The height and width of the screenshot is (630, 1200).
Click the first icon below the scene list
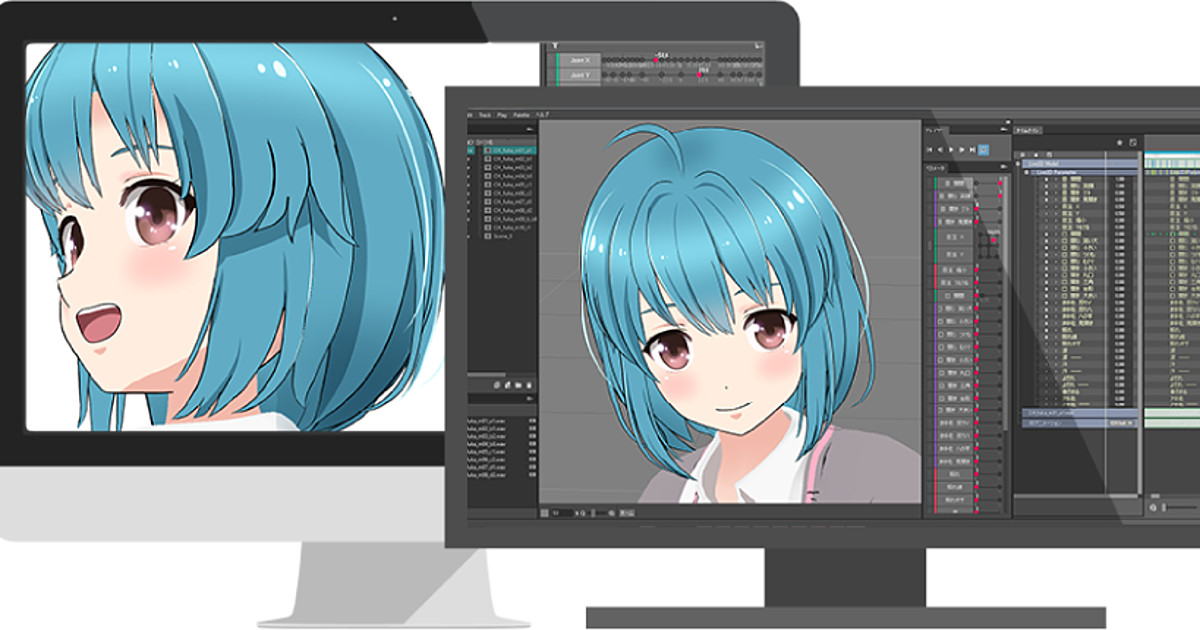click(497, 384)
